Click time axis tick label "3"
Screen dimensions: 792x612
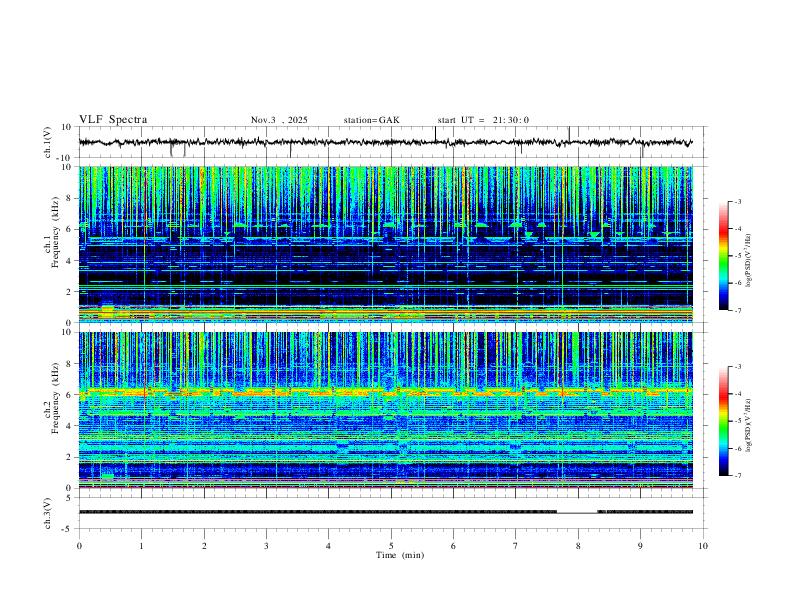[266, 546]
